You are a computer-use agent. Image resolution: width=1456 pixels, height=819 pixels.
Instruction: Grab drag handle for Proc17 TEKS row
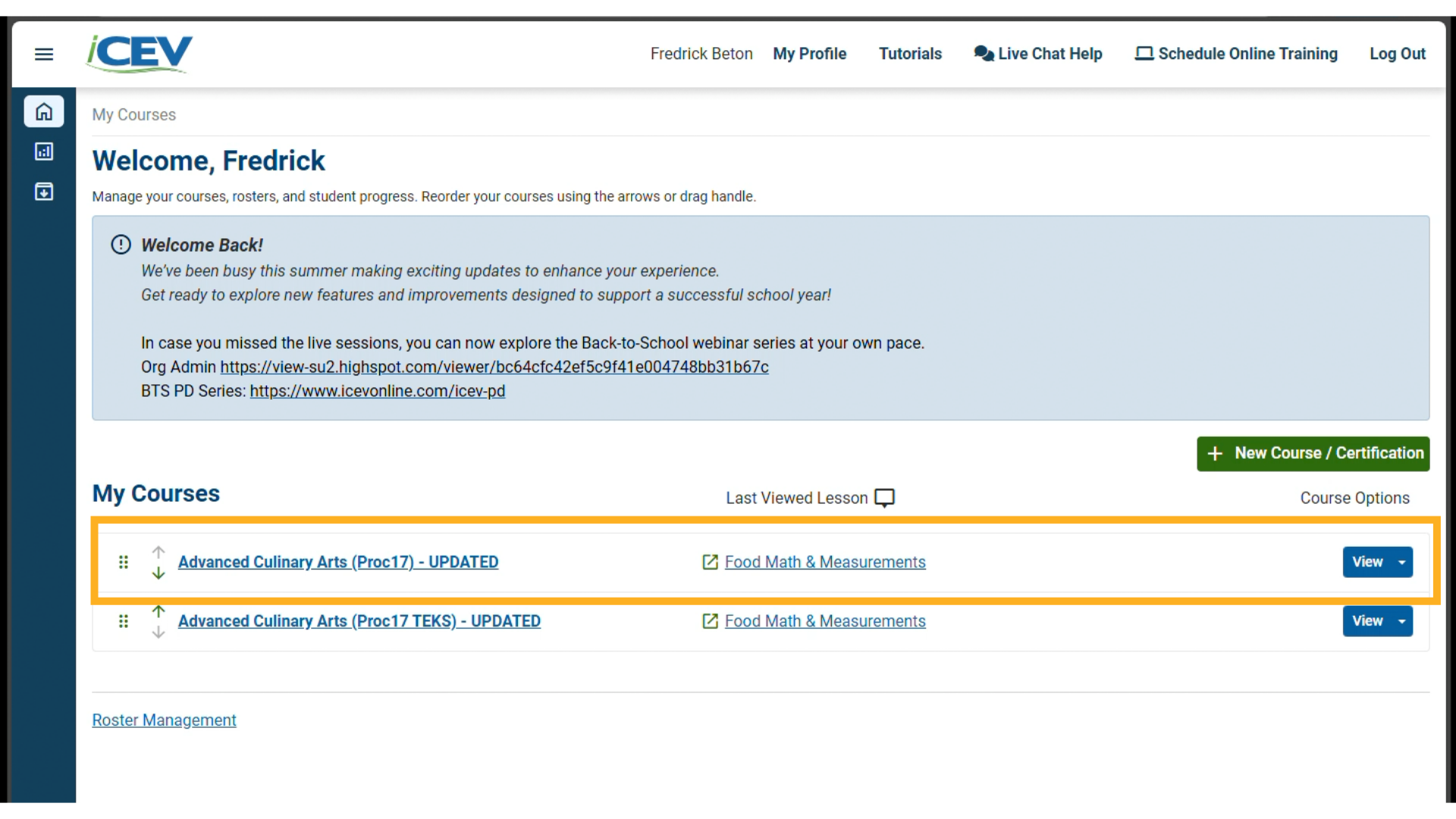tap(124, 621)
